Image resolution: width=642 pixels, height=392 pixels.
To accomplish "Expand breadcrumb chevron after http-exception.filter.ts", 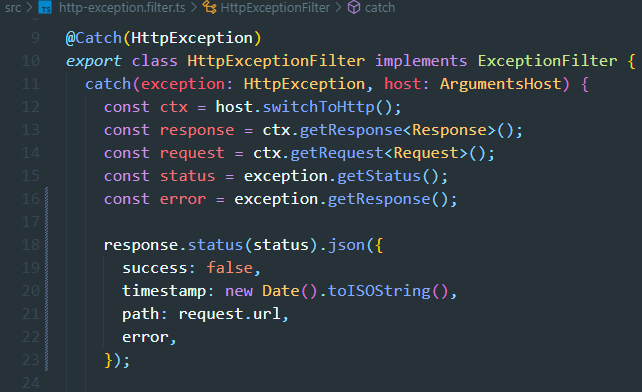I will [194, 8].
